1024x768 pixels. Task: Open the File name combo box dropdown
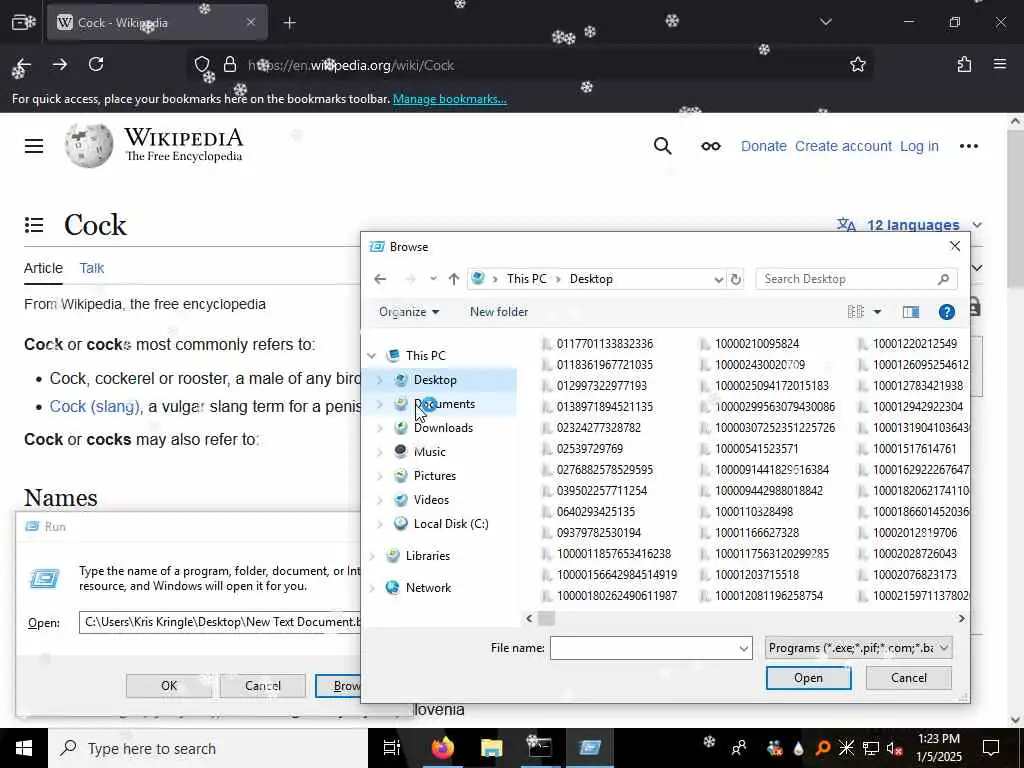click(x=743, y=648)
